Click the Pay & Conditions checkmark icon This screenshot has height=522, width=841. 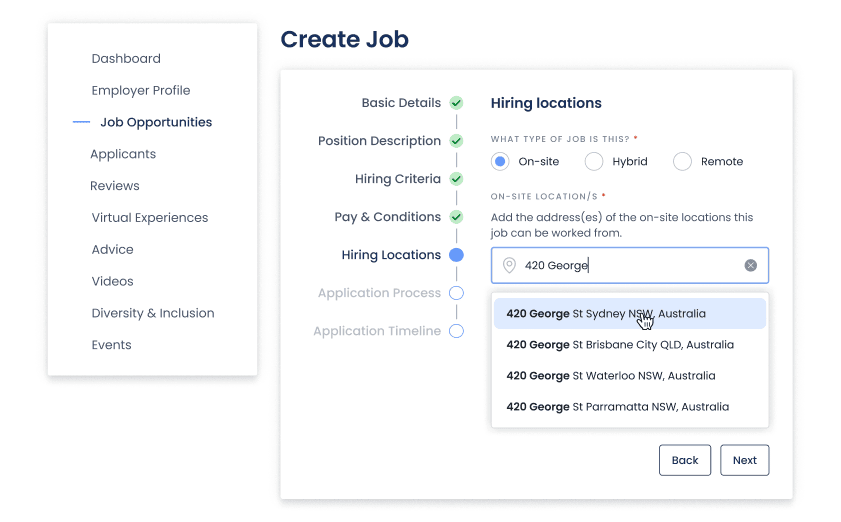pyautogui.click(x=456, y=217)
